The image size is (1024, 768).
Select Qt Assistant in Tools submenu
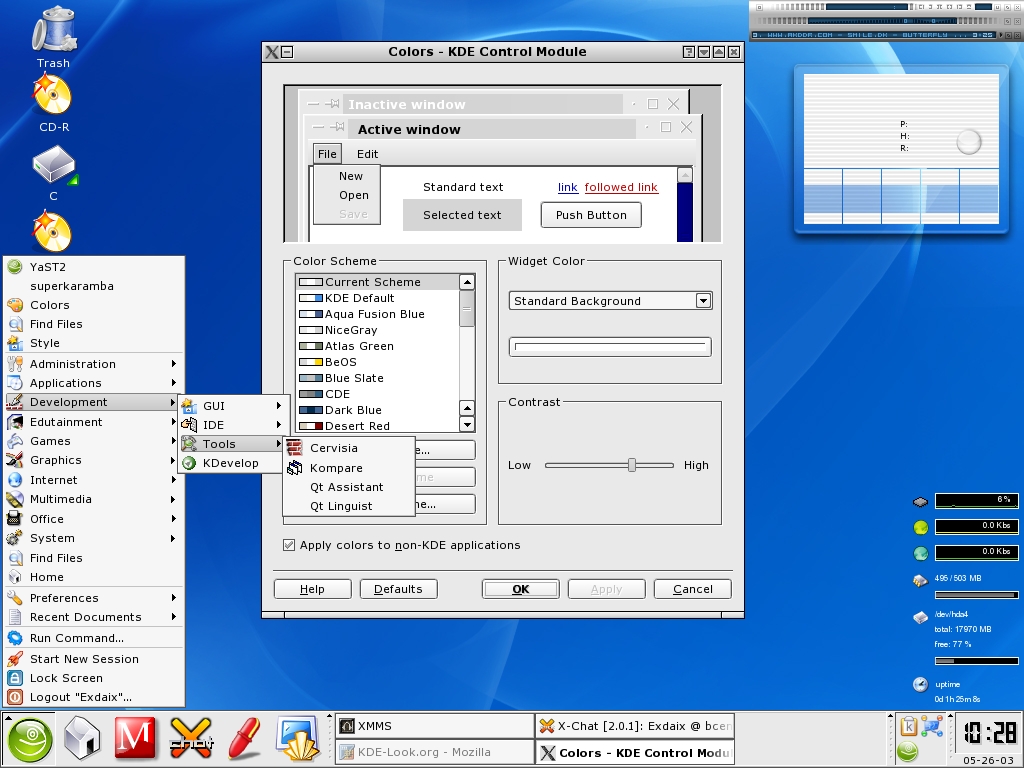click(349, 487)
